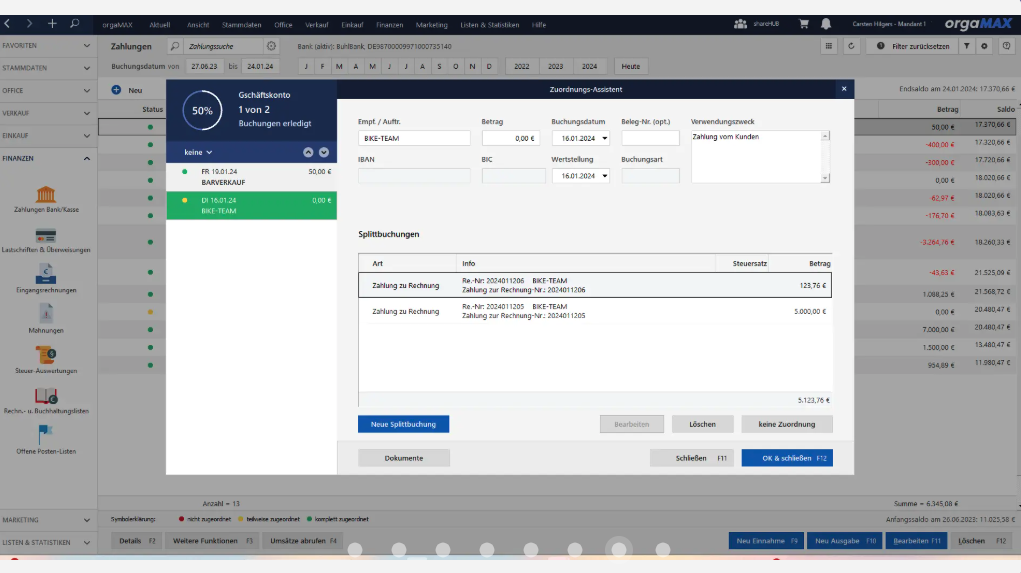Move to next booking with the down arrow
The height and width of the screenshot is (573, 1021).
324,152
